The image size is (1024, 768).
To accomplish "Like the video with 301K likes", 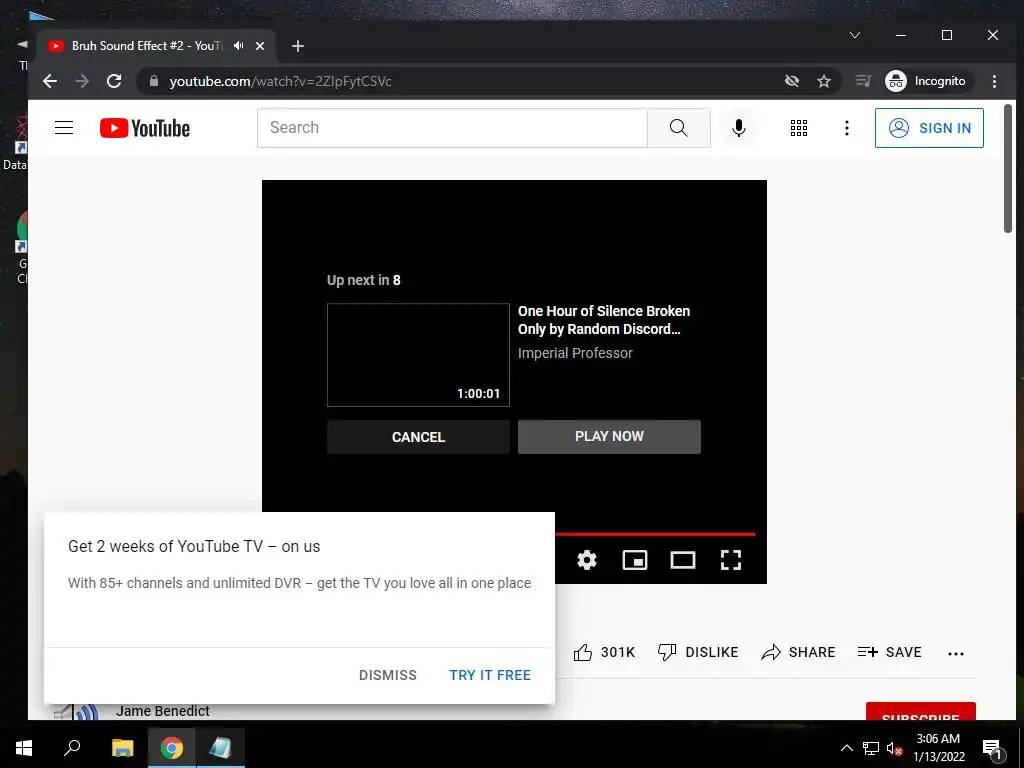I will point(604,652).
